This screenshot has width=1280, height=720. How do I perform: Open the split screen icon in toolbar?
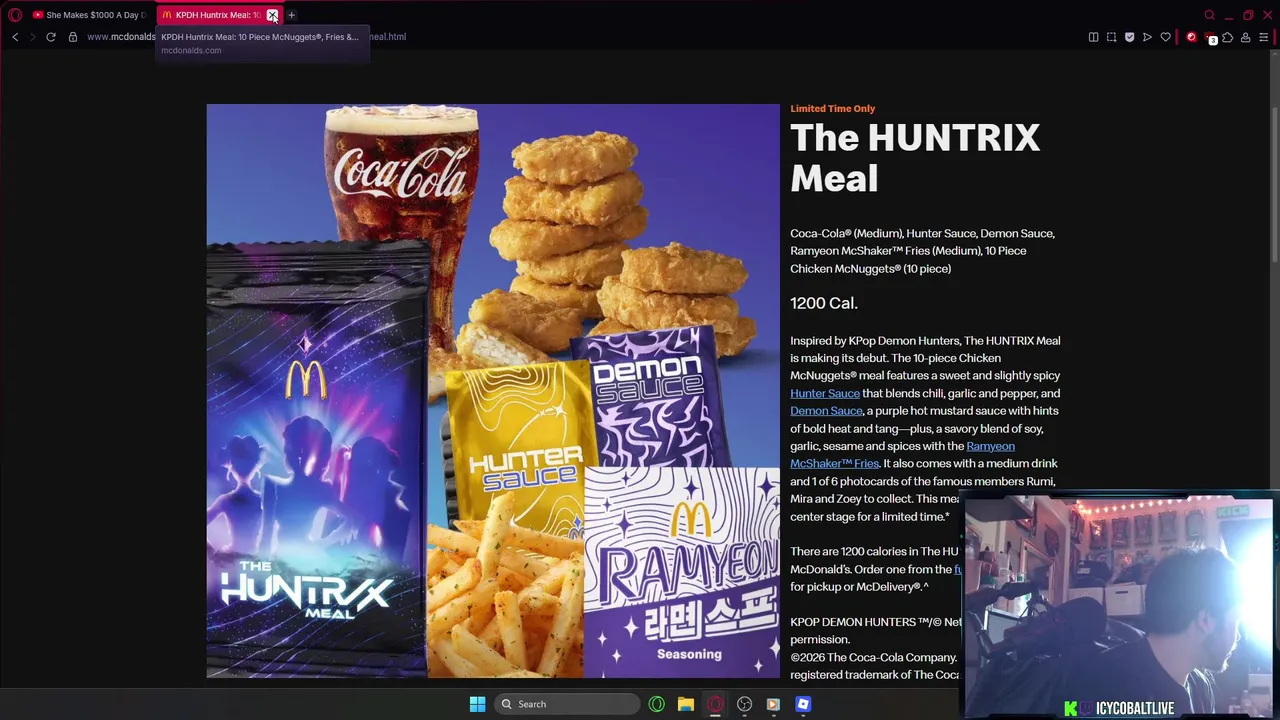[1093, 37]
